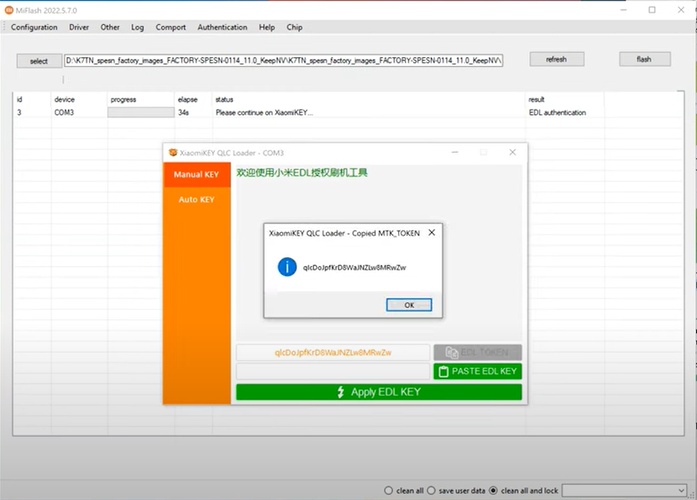
Task: Open the Other menu
Action: tap(110, 27)
